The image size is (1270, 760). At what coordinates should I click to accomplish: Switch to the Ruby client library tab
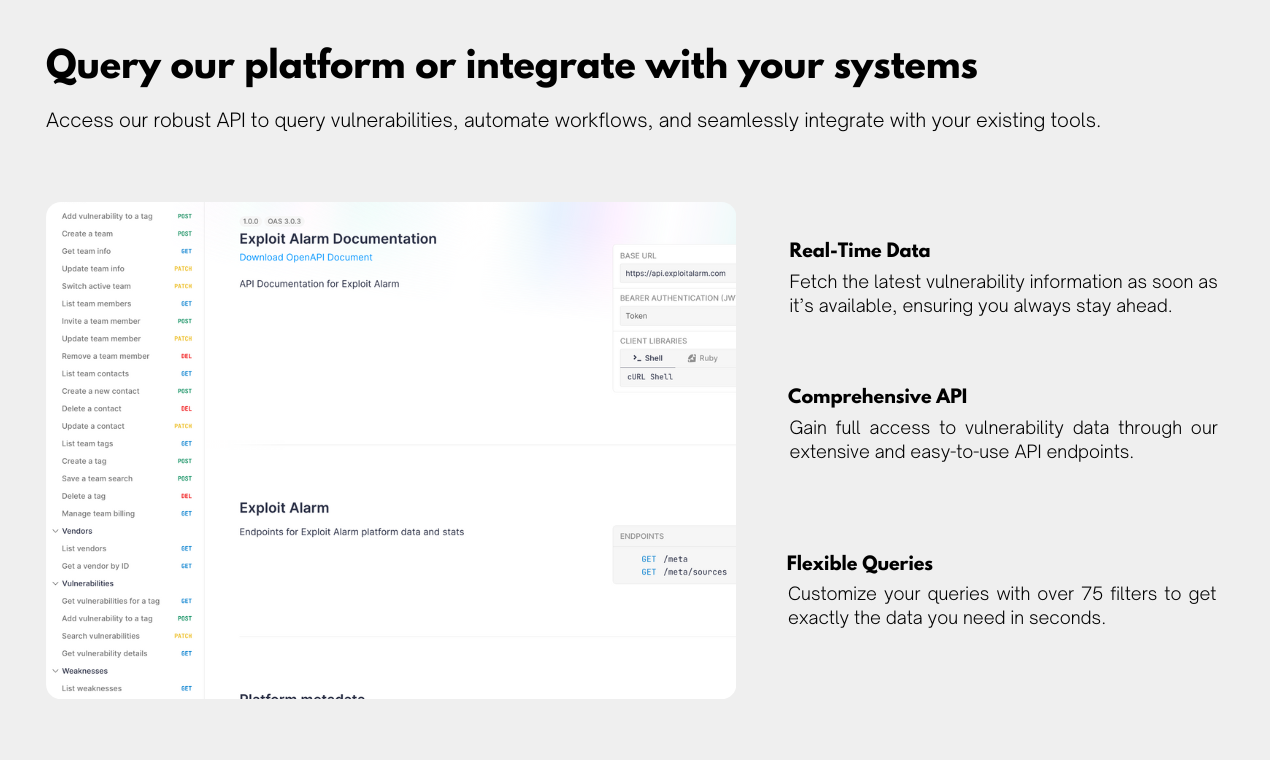pos(703,358)
